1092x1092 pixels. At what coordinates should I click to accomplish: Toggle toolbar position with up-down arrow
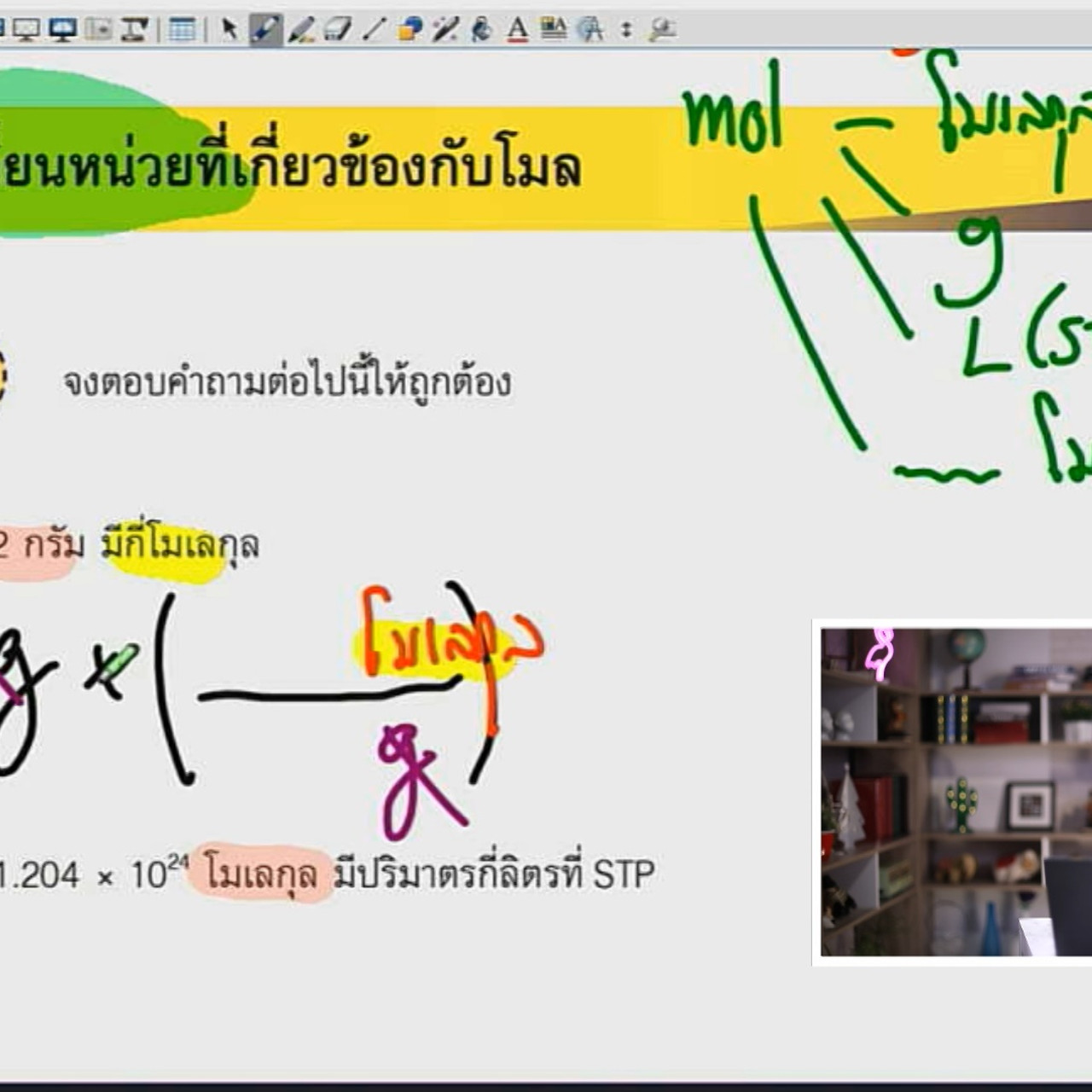pyautogui.click(x=626, y=30)
